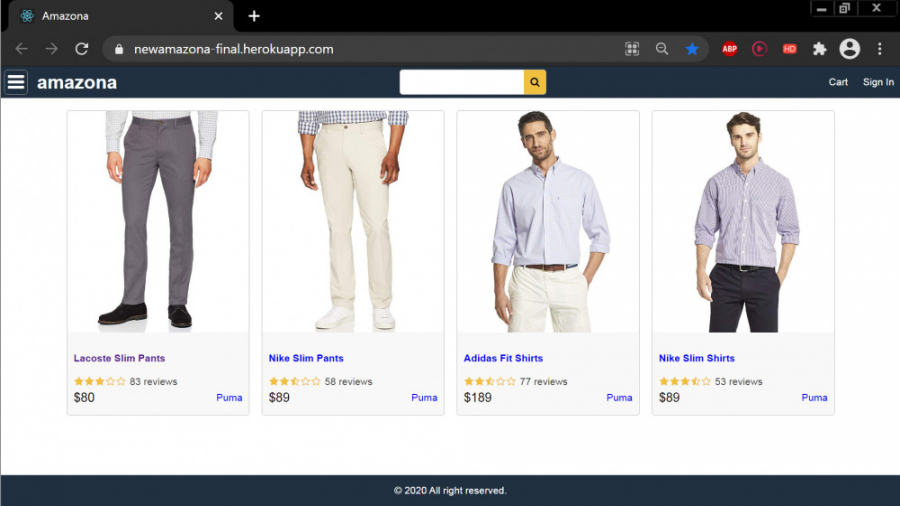The image size is (900, 506).
Task: Open a new tab with plus
Action: coord(254,16)
